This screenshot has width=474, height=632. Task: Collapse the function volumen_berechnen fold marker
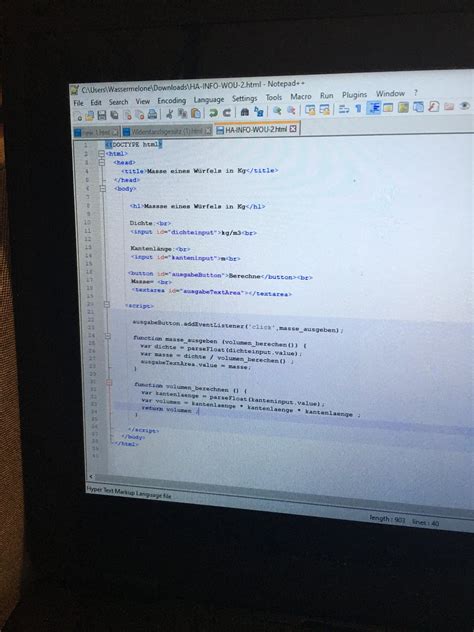[109, 382]
